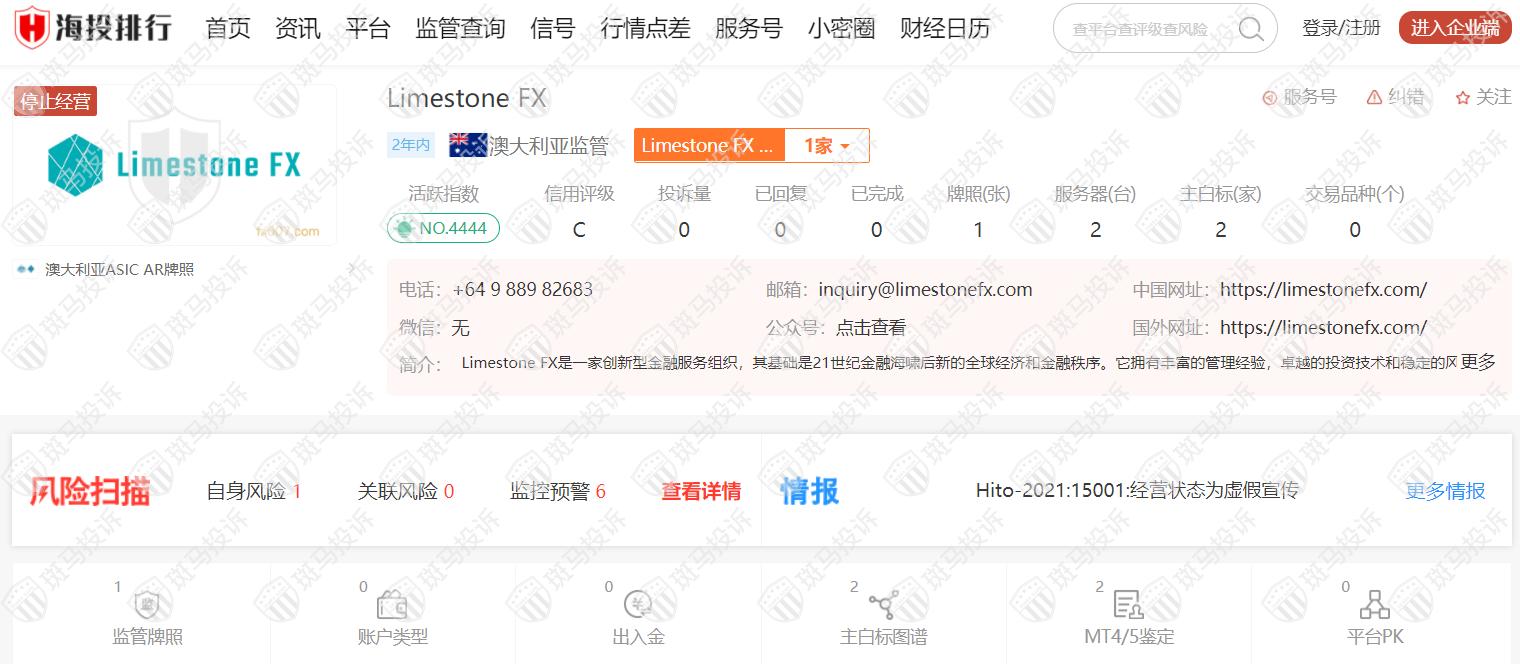Click the 投诉量 column header
The image size is (1520, 664).
684,194
